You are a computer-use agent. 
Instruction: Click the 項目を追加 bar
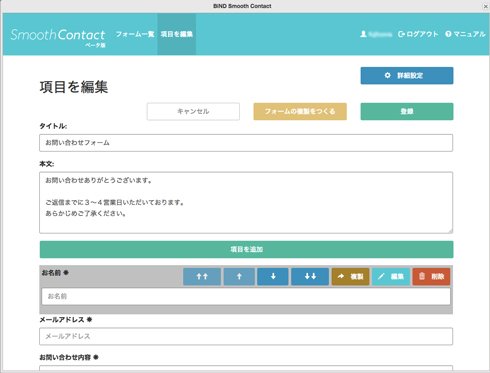[x=246, y=249]
